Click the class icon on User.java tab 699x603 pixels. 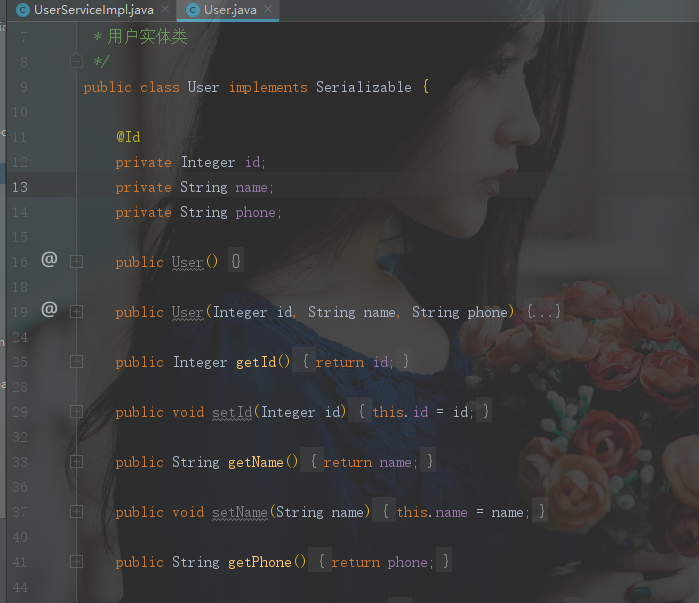(193, 10)
